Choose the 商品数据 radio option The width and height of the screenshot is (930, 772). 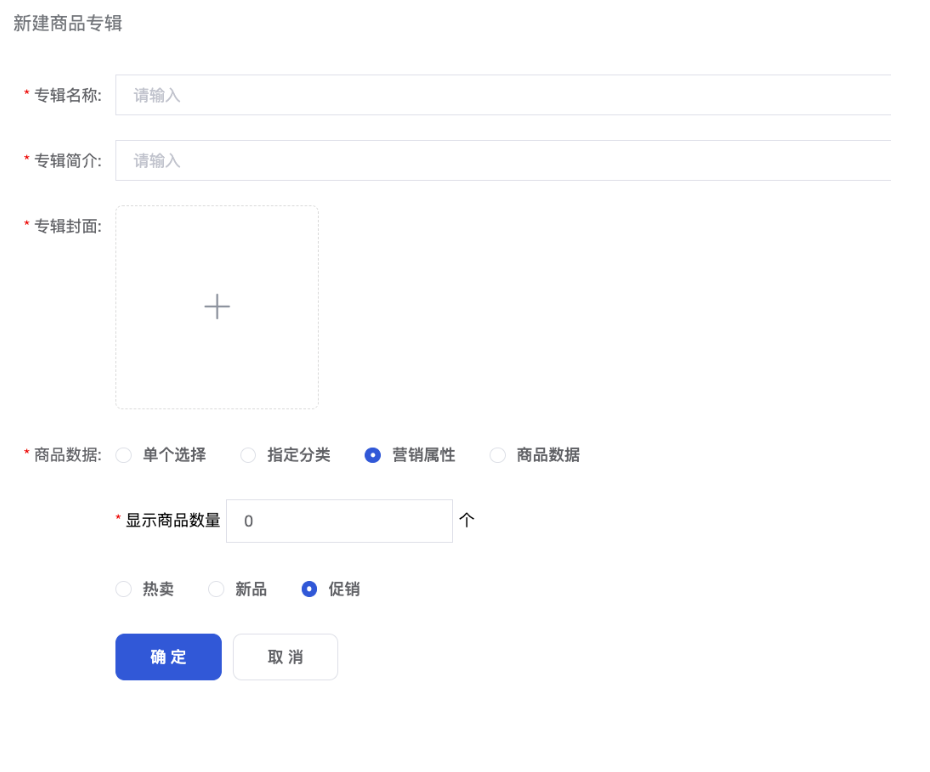coord(498,456)
